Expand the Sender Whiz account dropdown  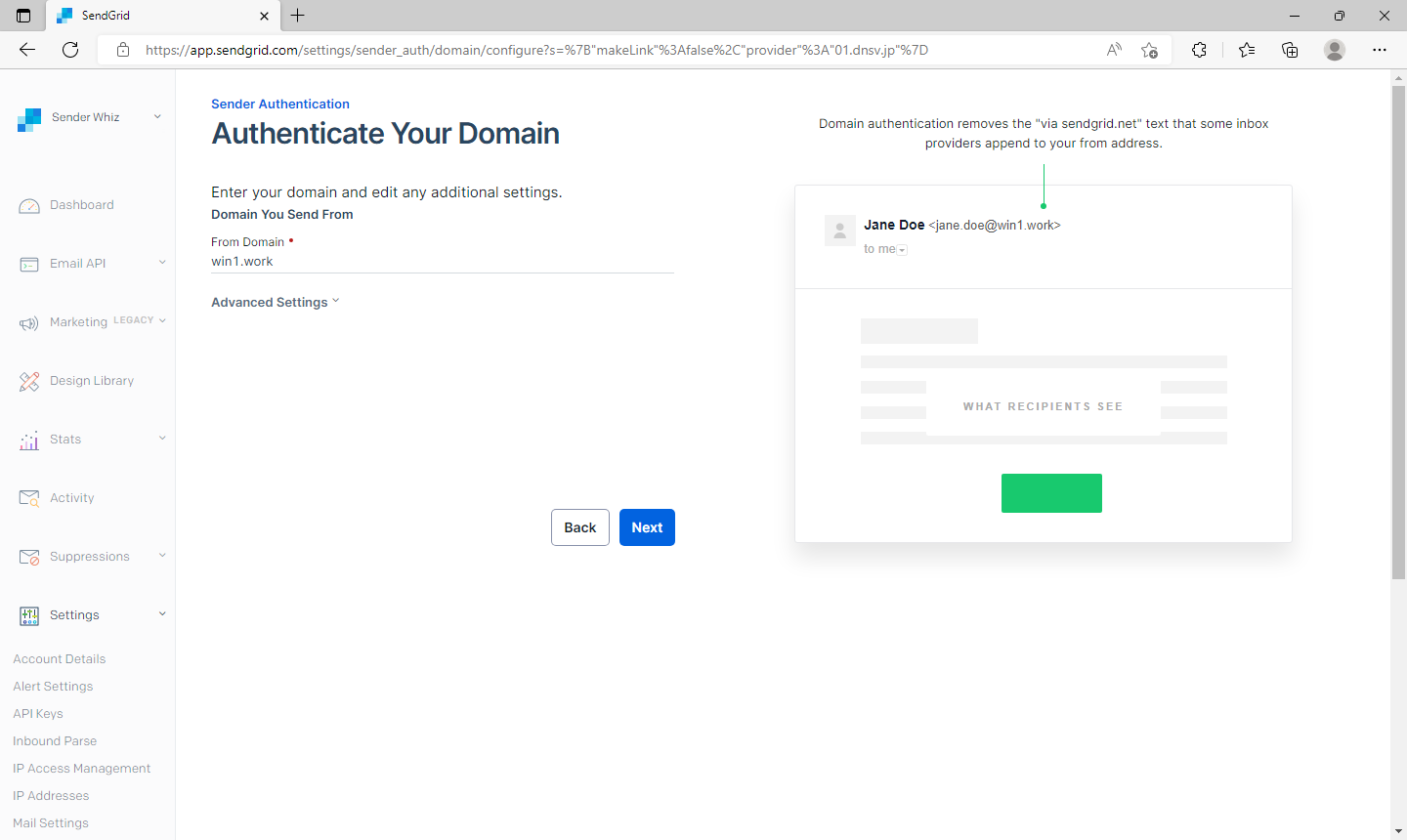157,117
